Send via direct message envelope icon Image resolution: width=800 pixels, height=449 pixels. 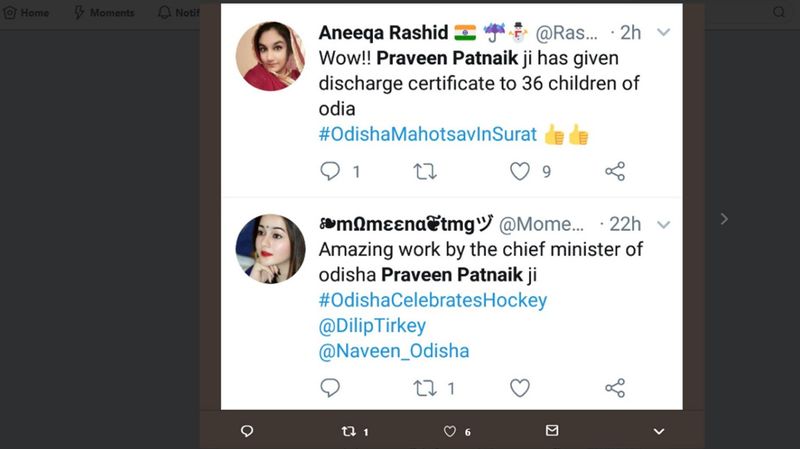(552, 431)
